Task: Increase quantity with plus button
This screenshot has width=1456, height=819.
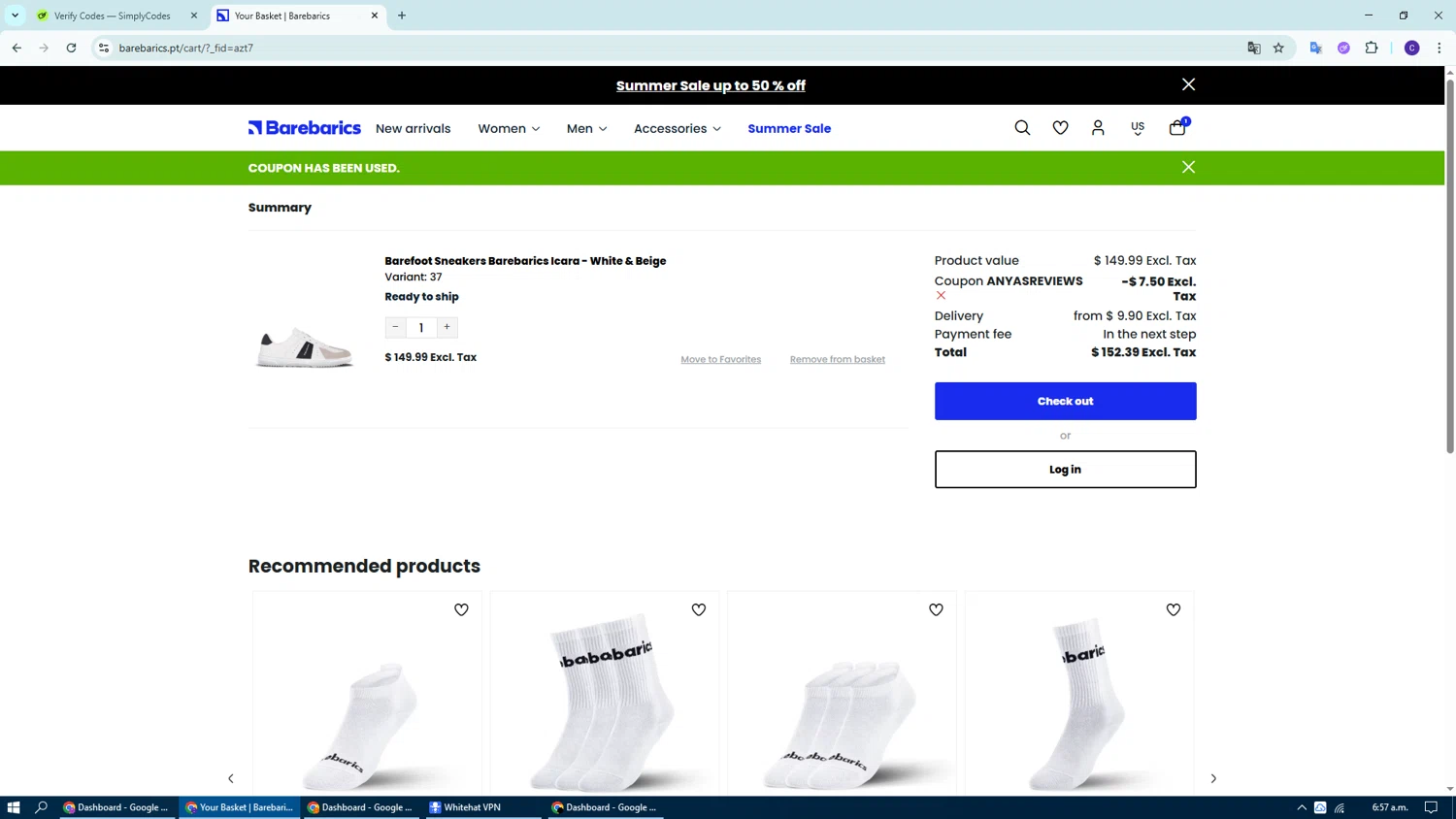Action: tap(447, 327)
